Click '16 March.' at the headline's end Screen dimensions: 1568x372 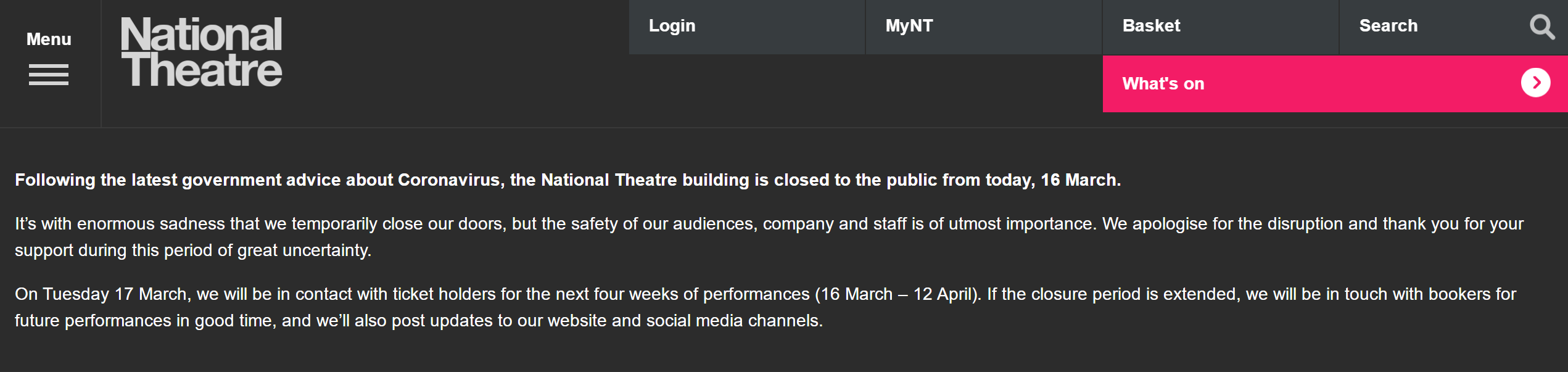click(1081, 180)
